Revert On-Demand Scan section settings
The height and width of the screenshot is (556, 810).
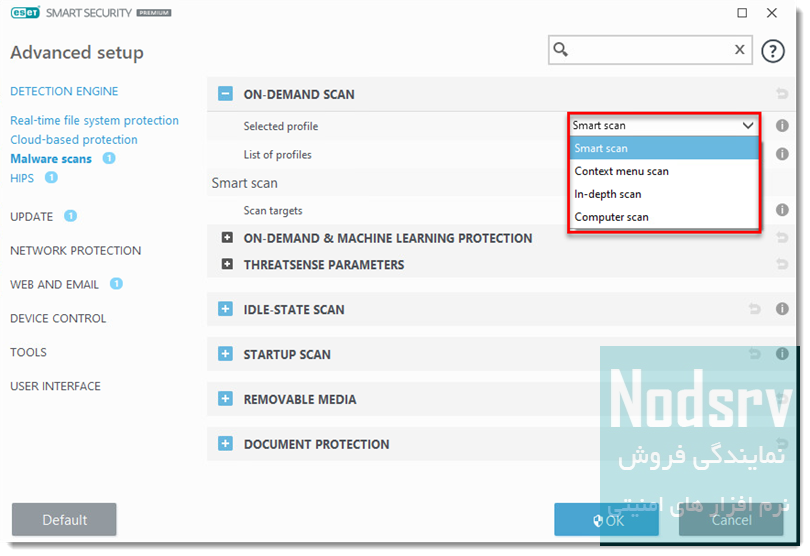tap(782, 94)
